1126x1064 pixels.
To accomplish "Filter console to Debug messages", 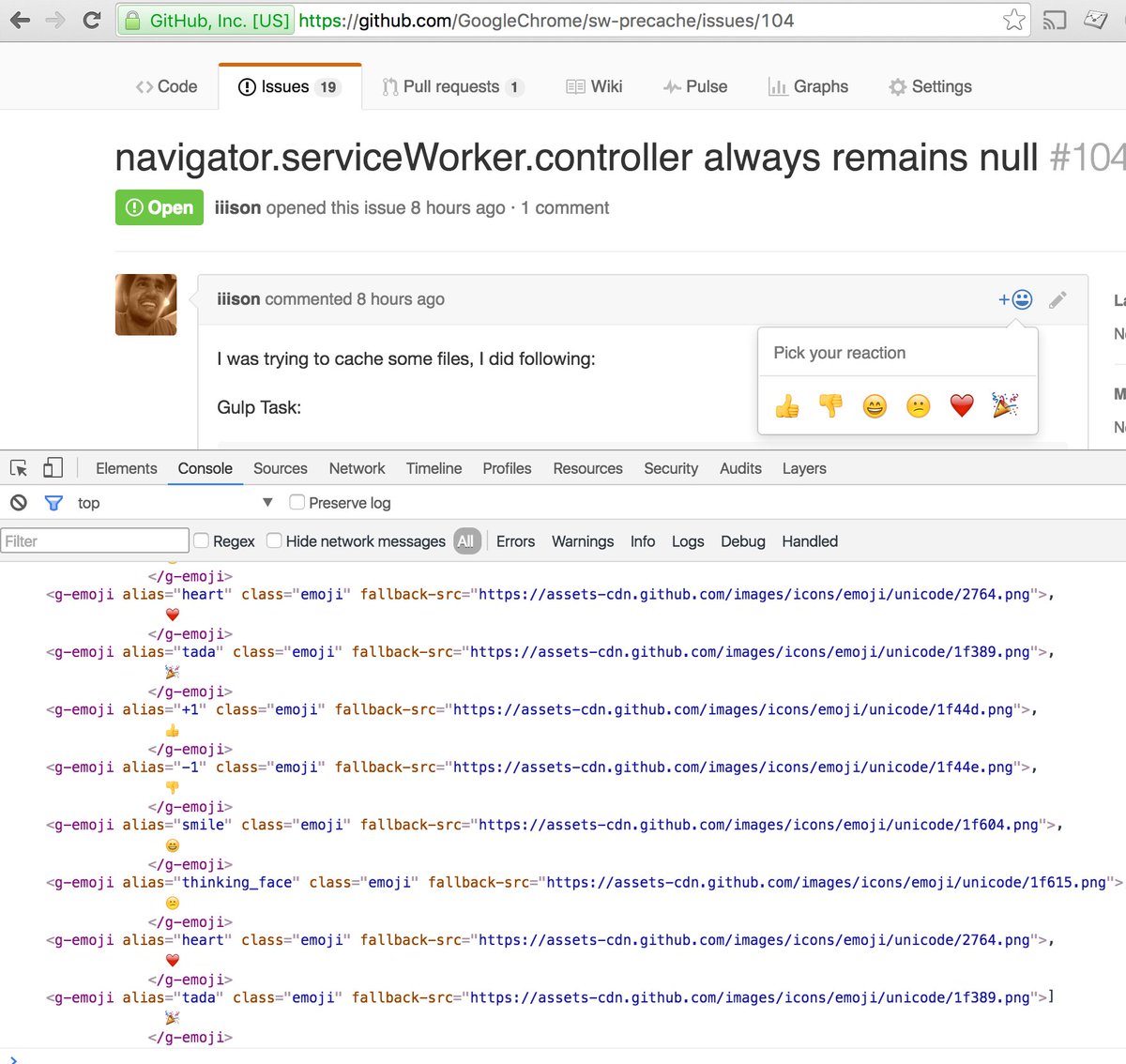I will click(x=743, y=541).
